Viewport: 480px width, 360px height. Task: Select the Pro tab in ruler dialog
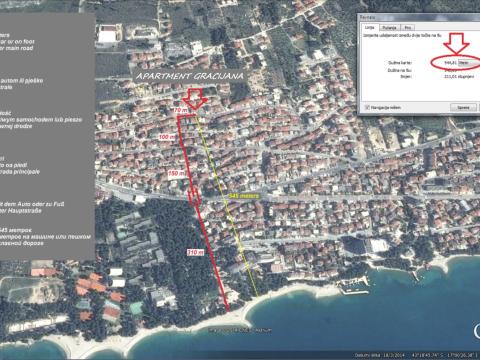[407, 28]
